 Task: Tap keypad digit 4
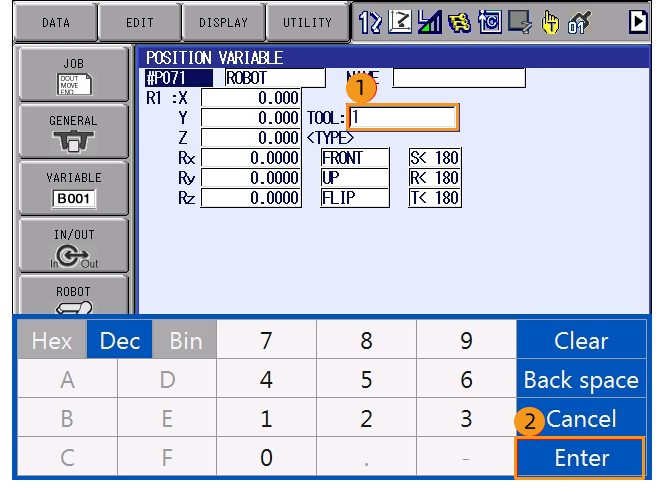coord(266,379)
